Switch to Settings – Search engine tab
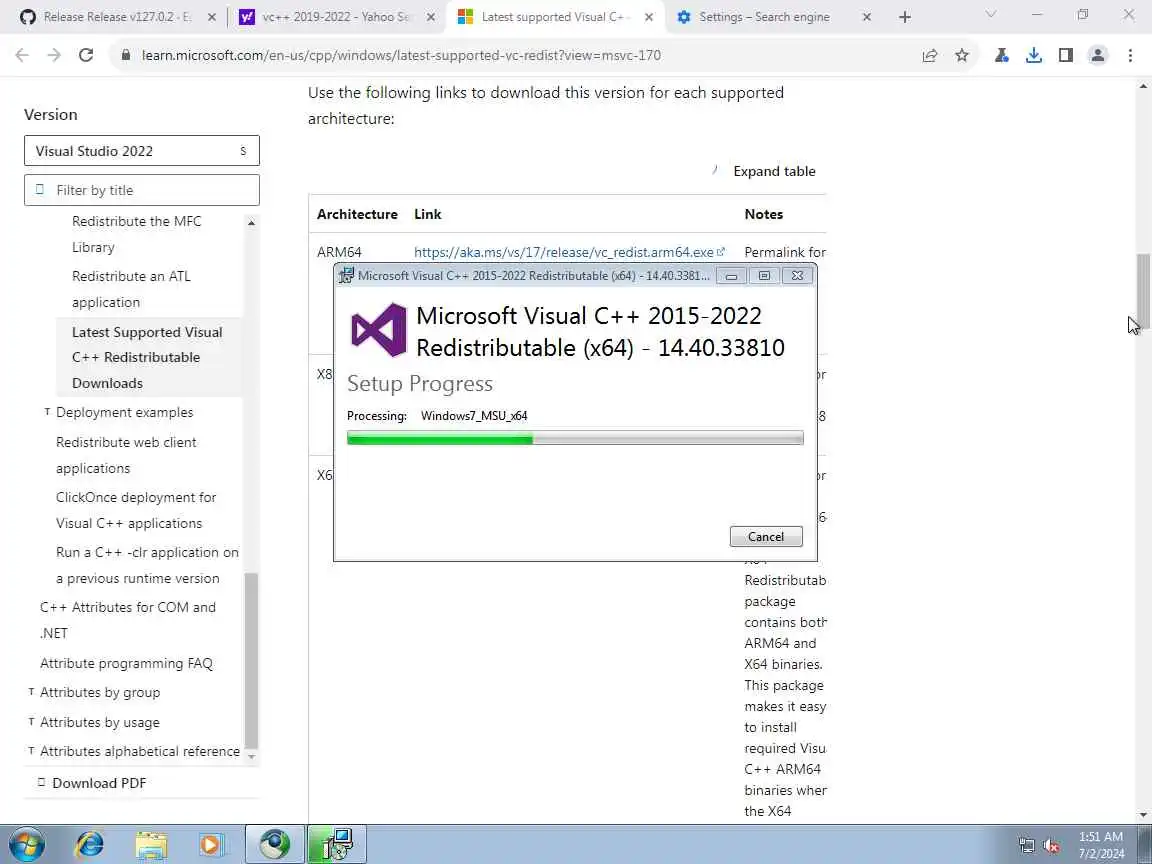The image size is (1152, 864). 774,17
